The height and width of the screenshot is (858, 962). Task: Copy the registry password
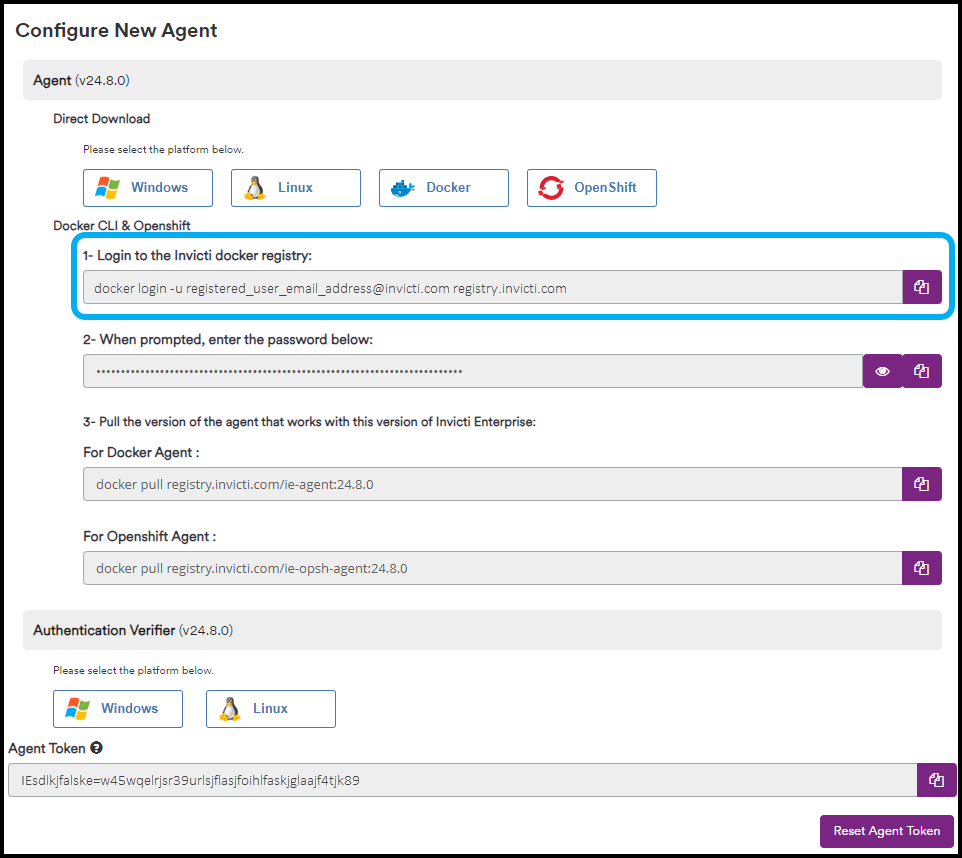[x=922, y=371]
